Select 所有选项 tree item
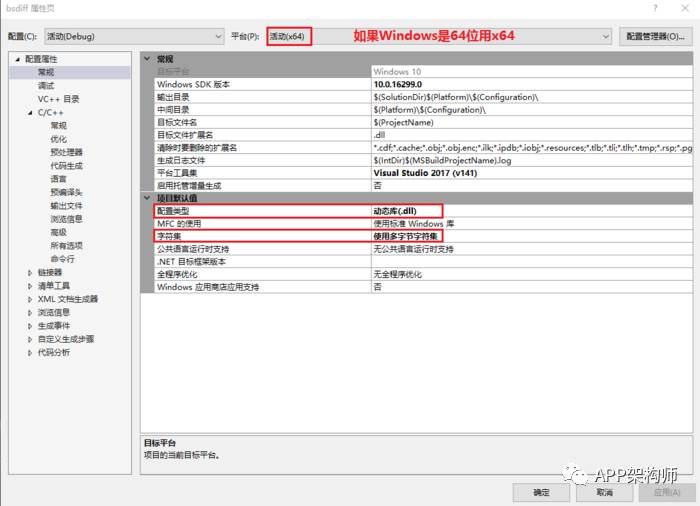 (66, 246)
